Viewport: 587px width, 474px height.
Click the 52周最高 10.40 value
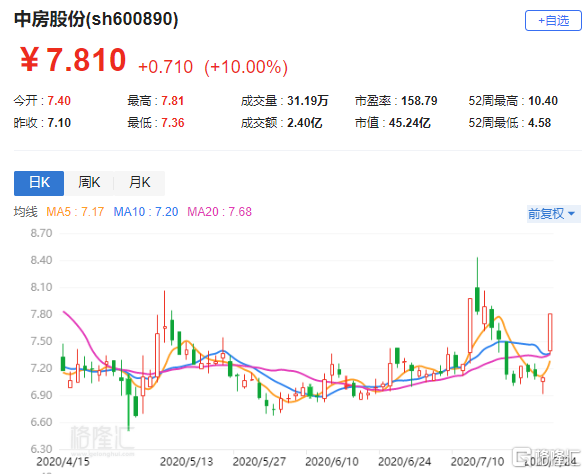[x=513, y=101]
